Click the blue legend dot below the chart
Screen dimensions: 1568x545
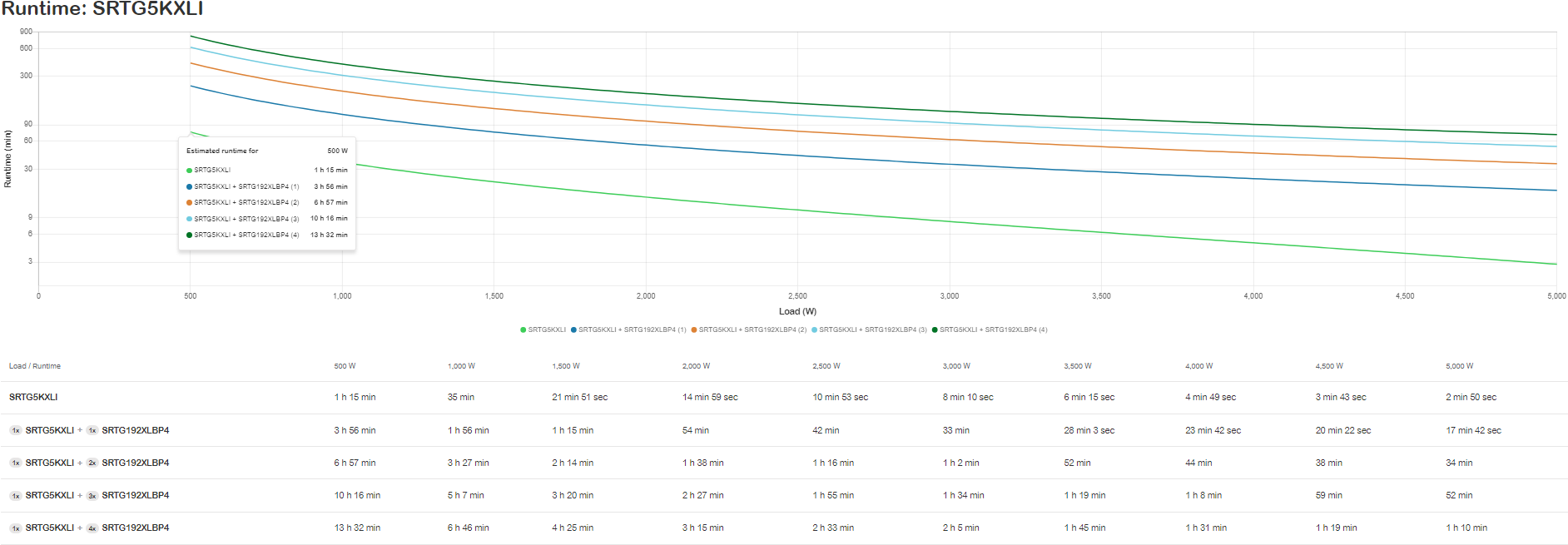[573, 329]
